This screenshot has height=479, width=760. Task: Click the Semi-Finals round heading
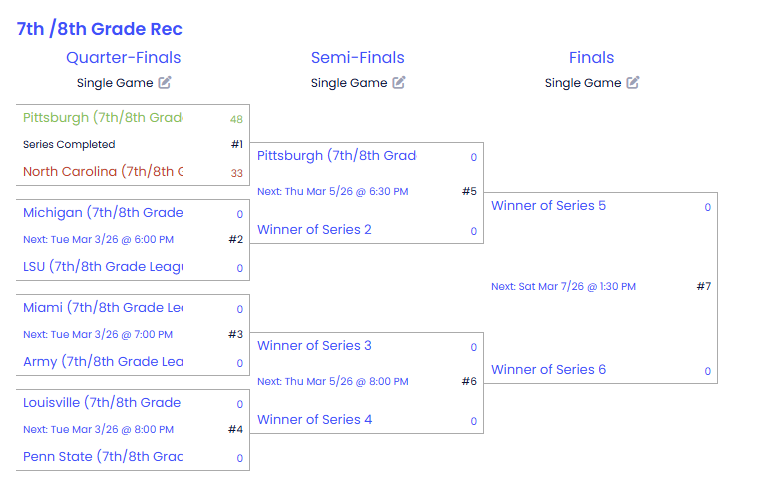coord(358,58)
